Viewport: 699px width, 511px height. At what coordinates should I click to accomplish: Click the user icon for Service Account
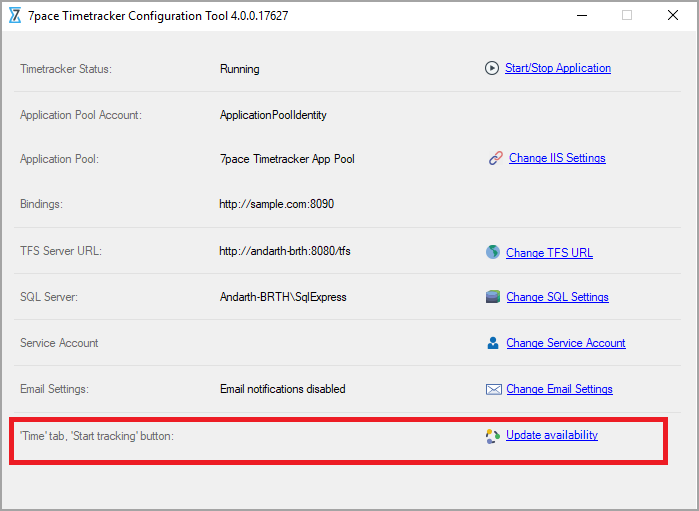(493, 343)
